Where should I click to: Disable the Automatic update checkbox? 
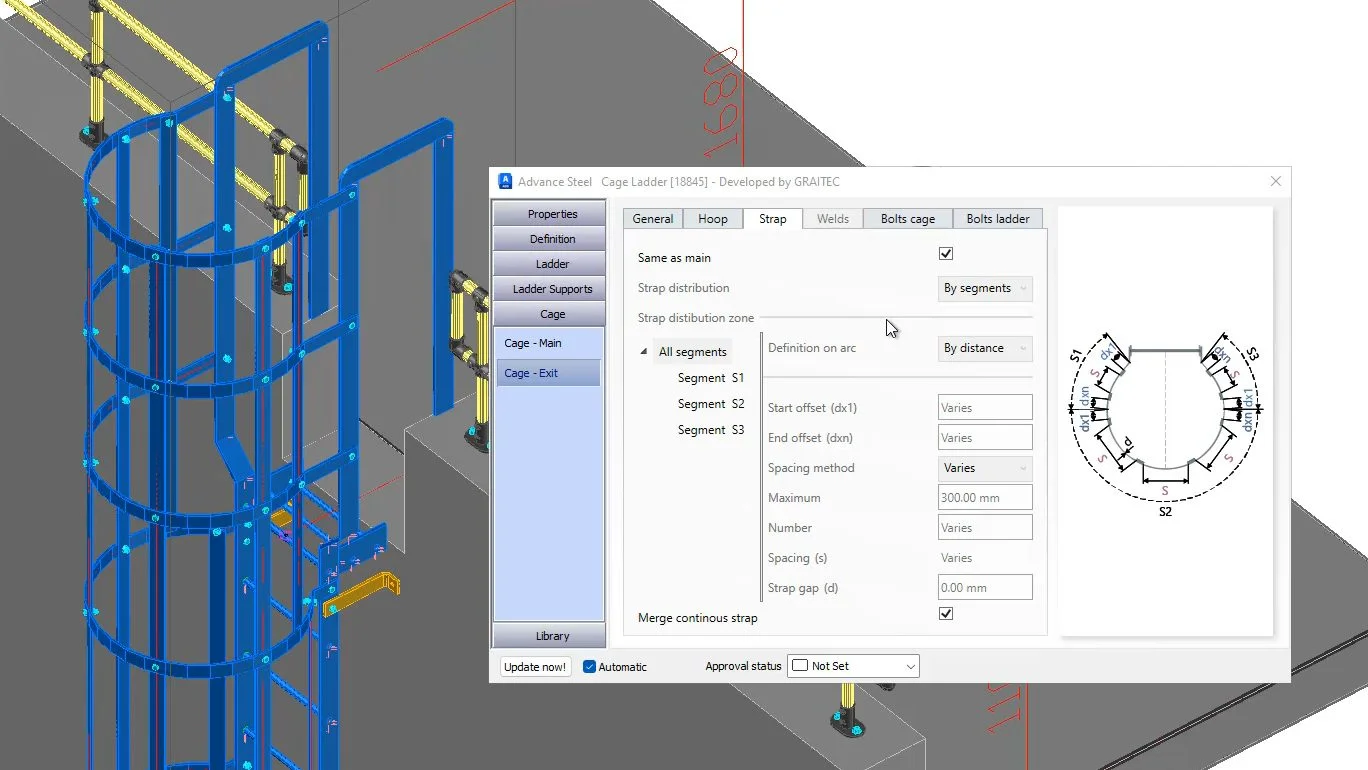[x=590, y=667]
